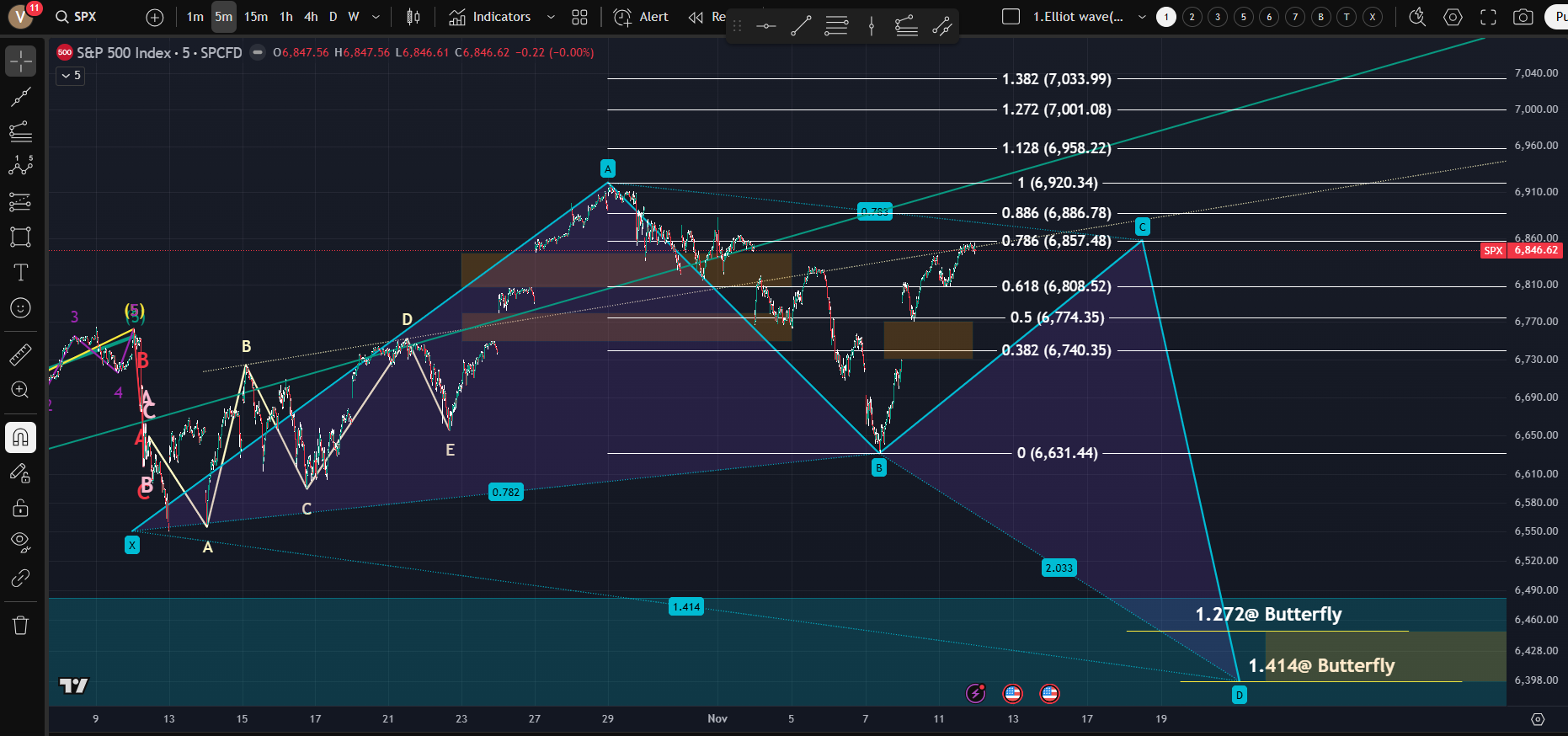Click the trash Remove objects icon
The height and width of the screenshot is (736, 1568).
point(20,625)
